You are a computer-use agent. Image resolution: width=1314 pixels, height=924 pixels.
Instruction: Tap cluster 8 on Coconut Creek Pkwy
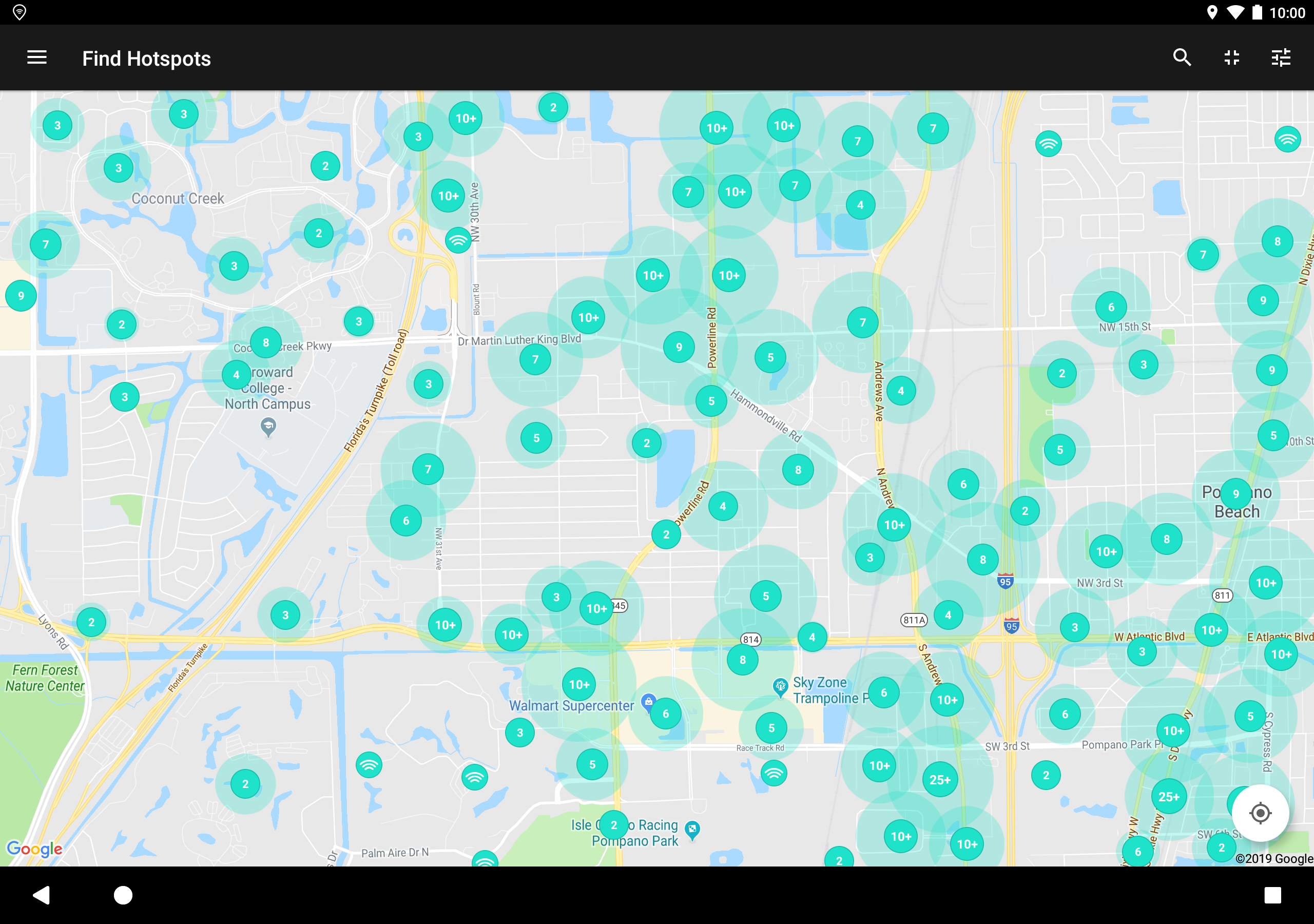[265, 342]
